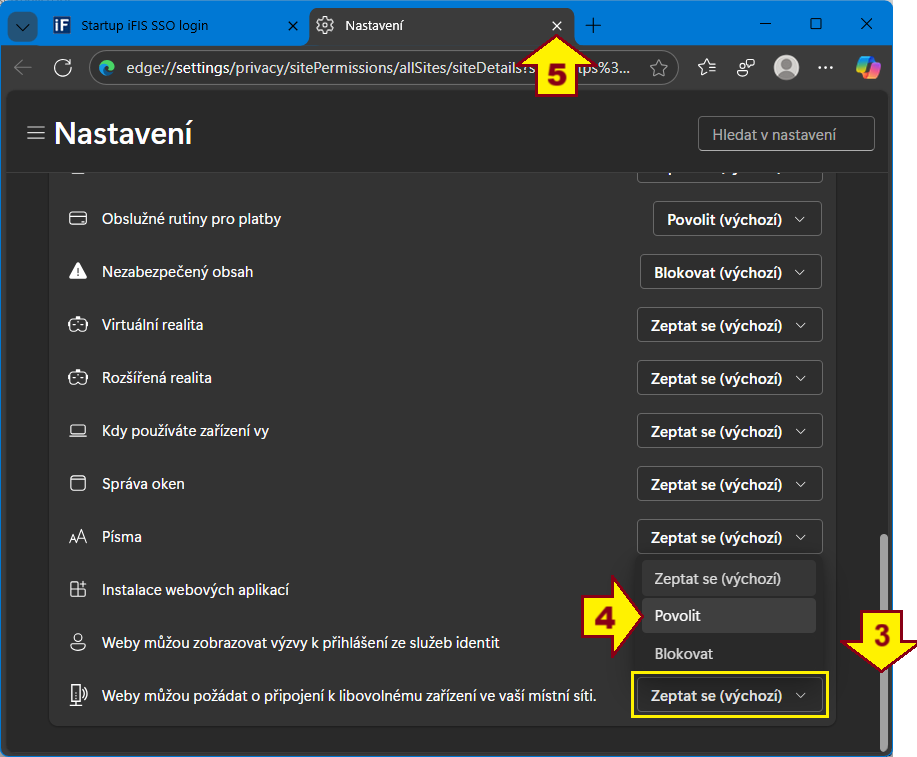Click the Instalace webových aplikací icon

[78, 590]
